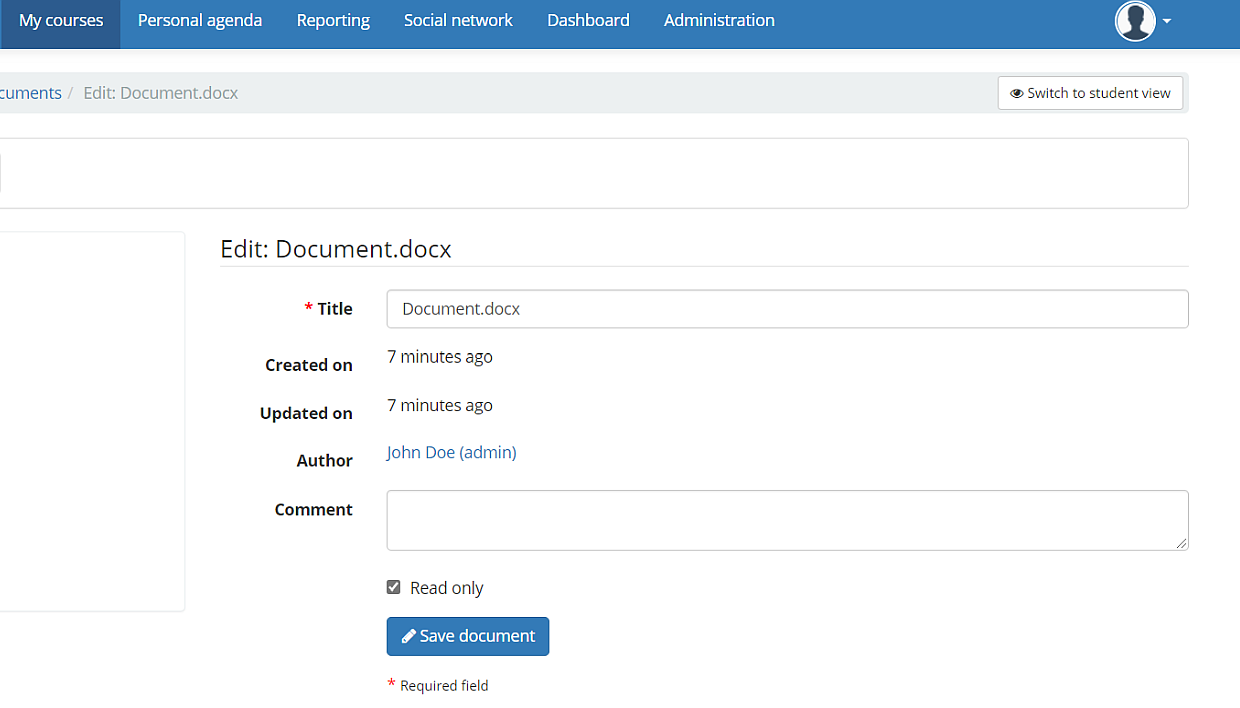Open the Reporting section

point(333,19)
